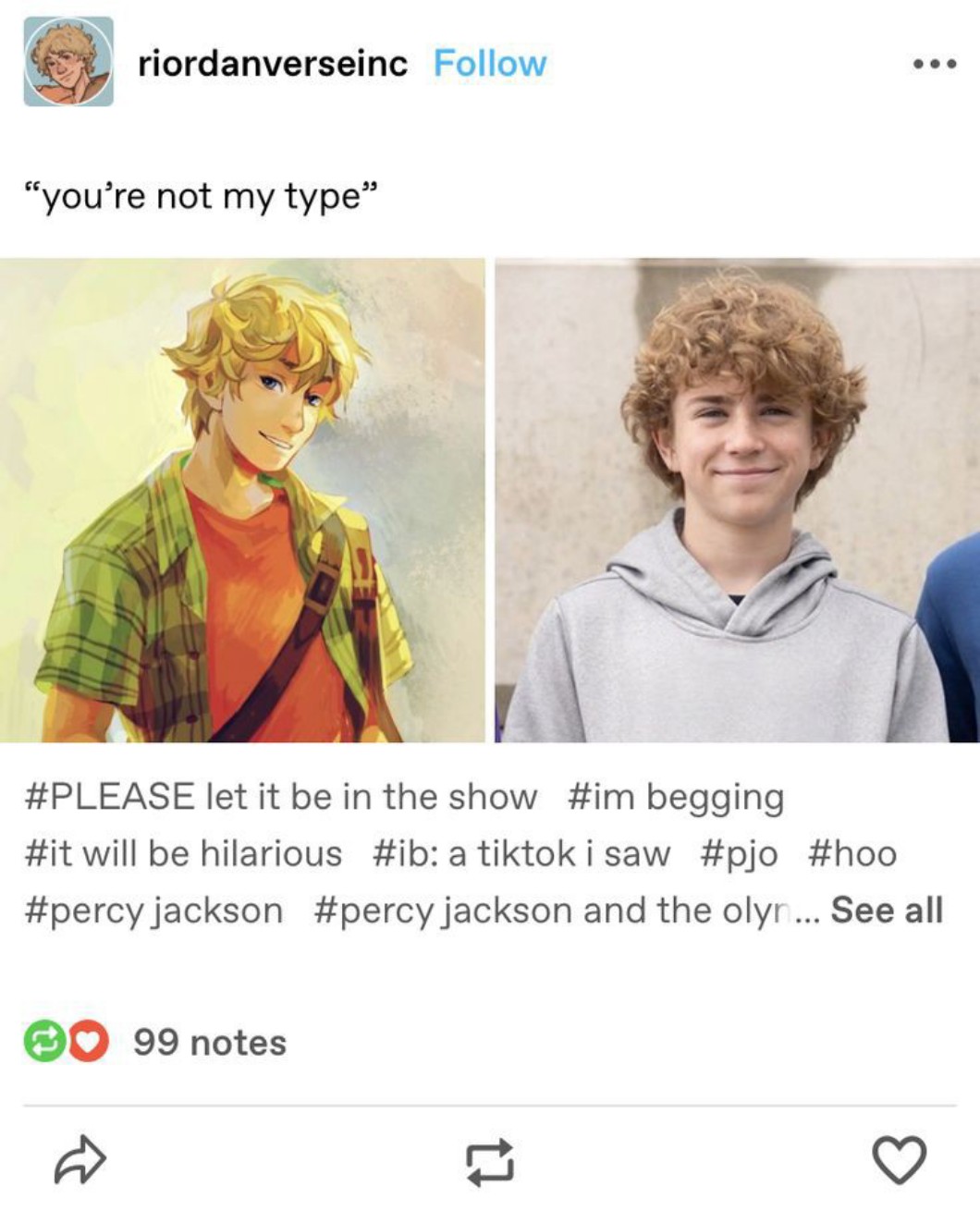View the 99 notes list
Viewport: 980px width, 1223px height.
210,1043
